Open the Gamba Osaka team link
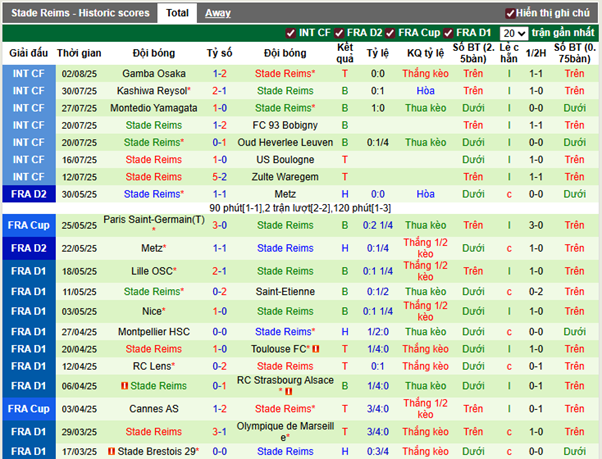This screenshot has height=459, width=602. tap(154, 73)
